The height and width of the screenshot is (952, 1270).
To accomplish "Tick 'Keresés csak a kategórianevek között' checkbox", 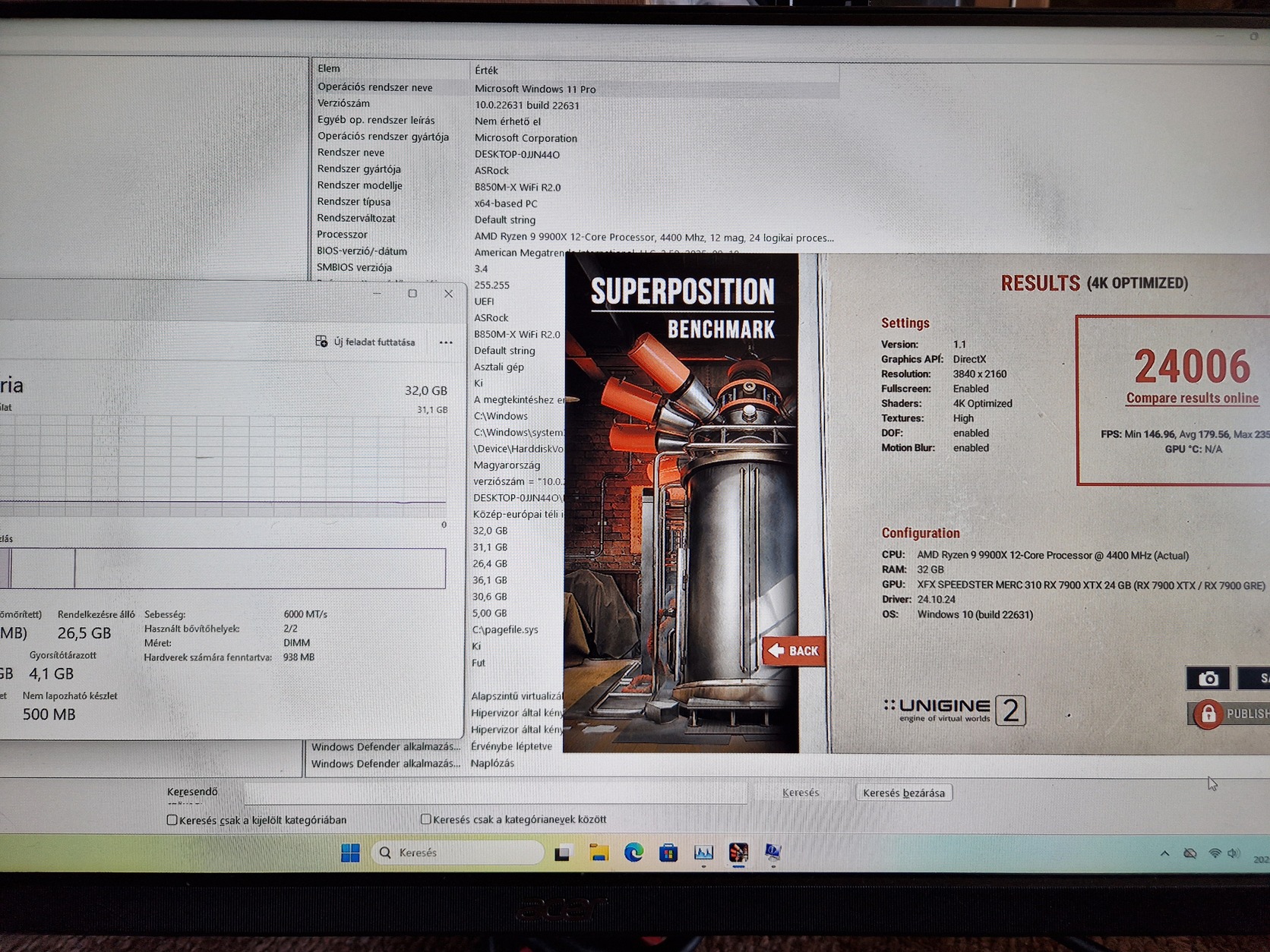I will pyautogui.click(x=426, y=819).
